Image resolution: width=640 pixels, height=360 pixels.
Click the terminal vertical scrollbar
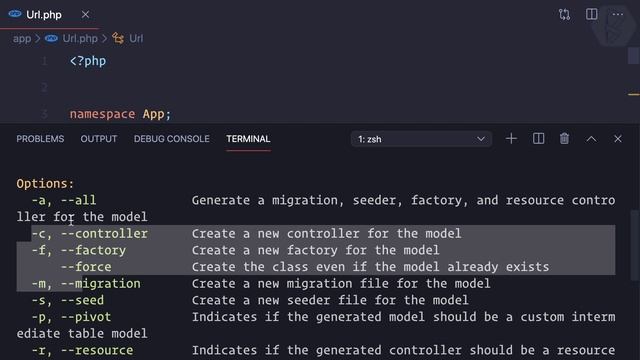click(x=635, y=245)
